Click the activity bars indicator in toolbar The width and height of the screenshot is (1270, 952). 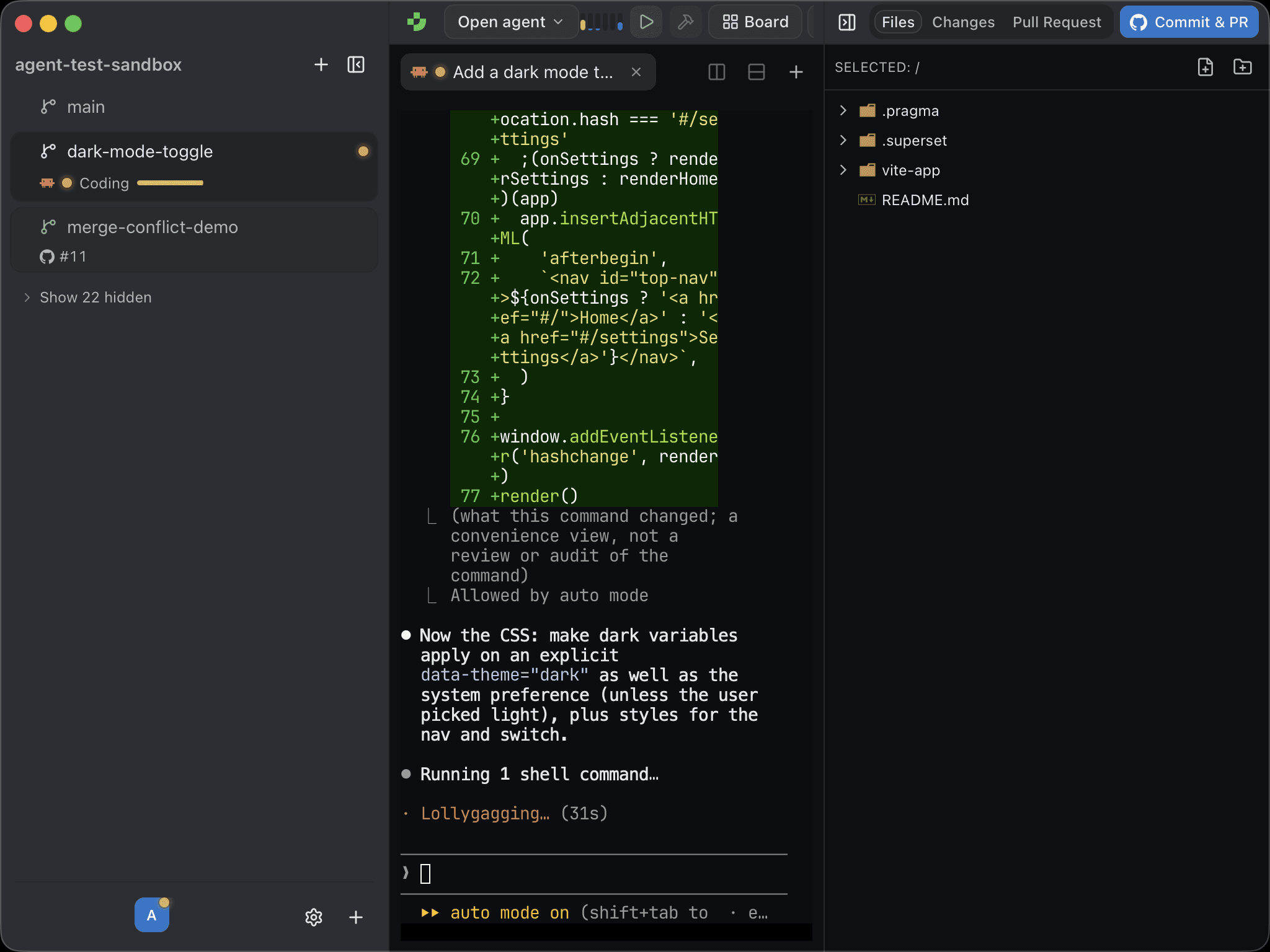(601, 22)
